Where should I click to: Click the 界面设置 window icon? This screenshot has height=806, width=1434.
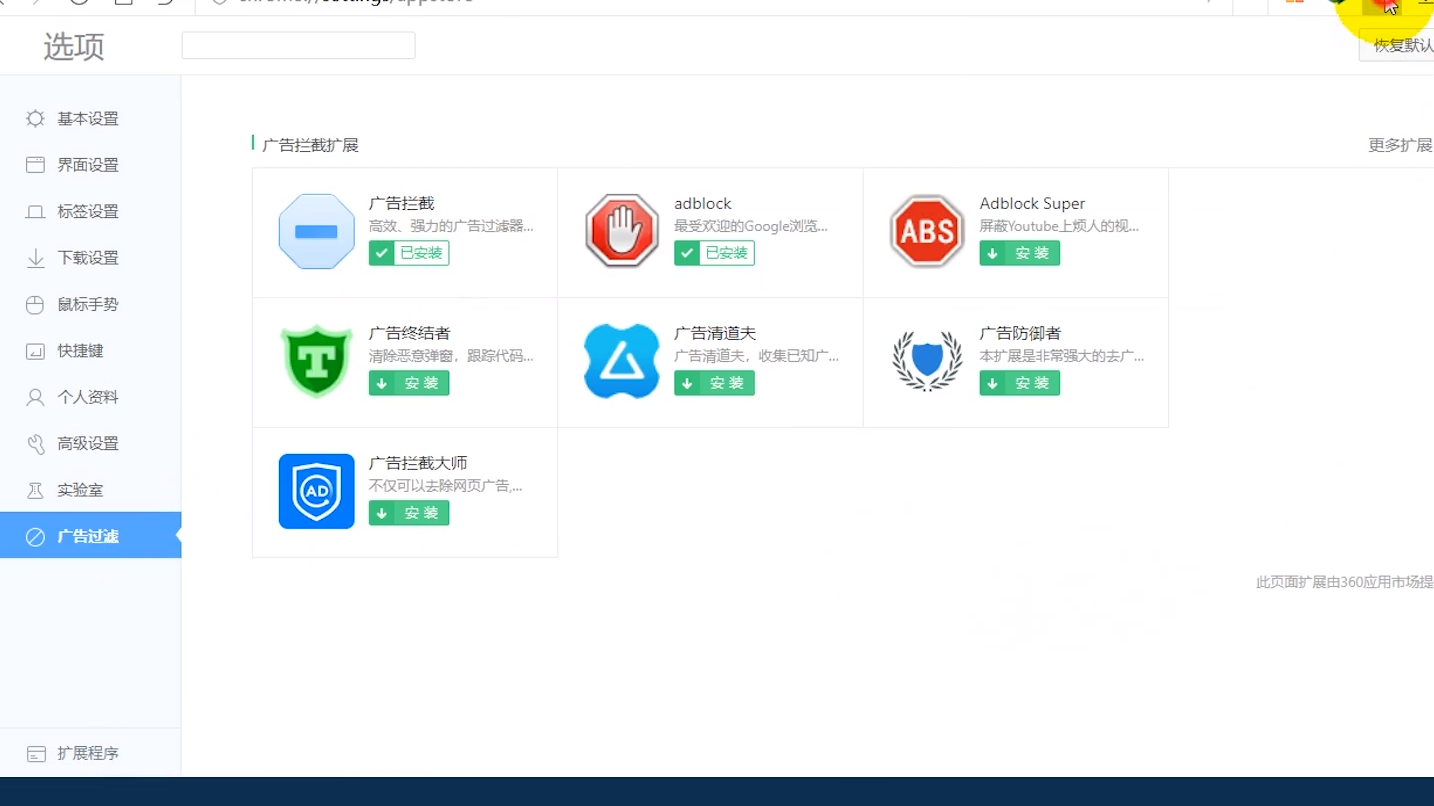35,165
